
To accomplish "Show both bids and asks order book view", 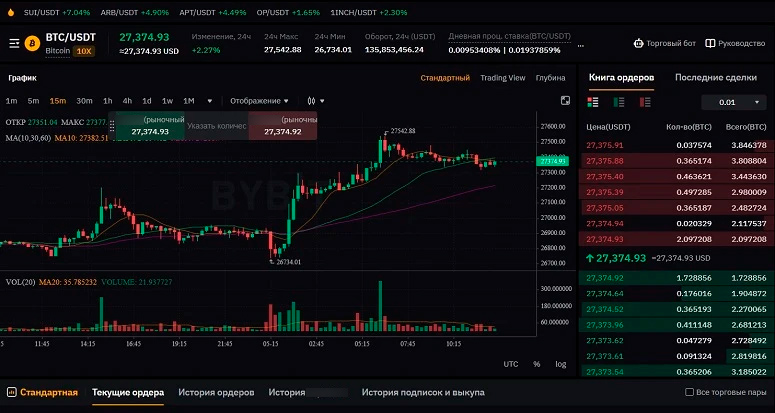I will click(593, 101).
